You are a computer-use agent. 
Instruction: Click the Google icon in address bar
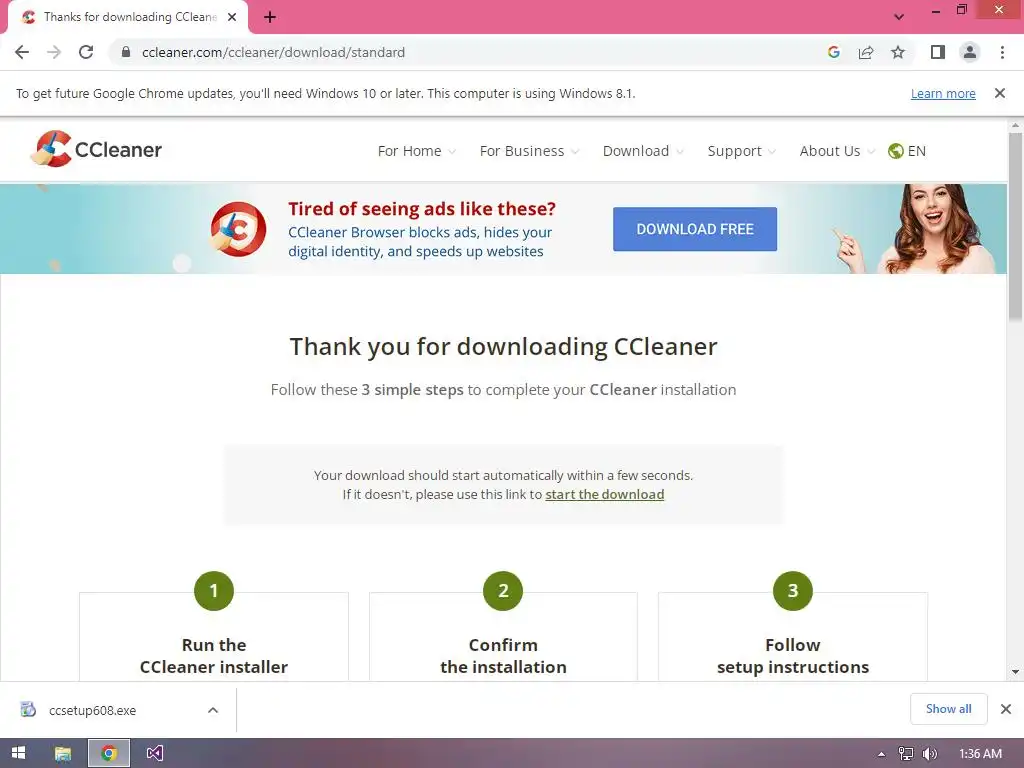[833, 52]
